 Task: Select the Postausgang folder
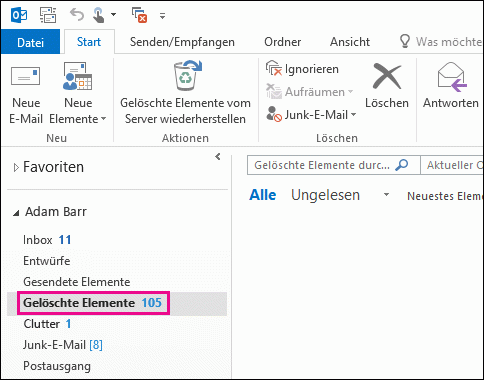pyautogui.click(x=57, y=366)
